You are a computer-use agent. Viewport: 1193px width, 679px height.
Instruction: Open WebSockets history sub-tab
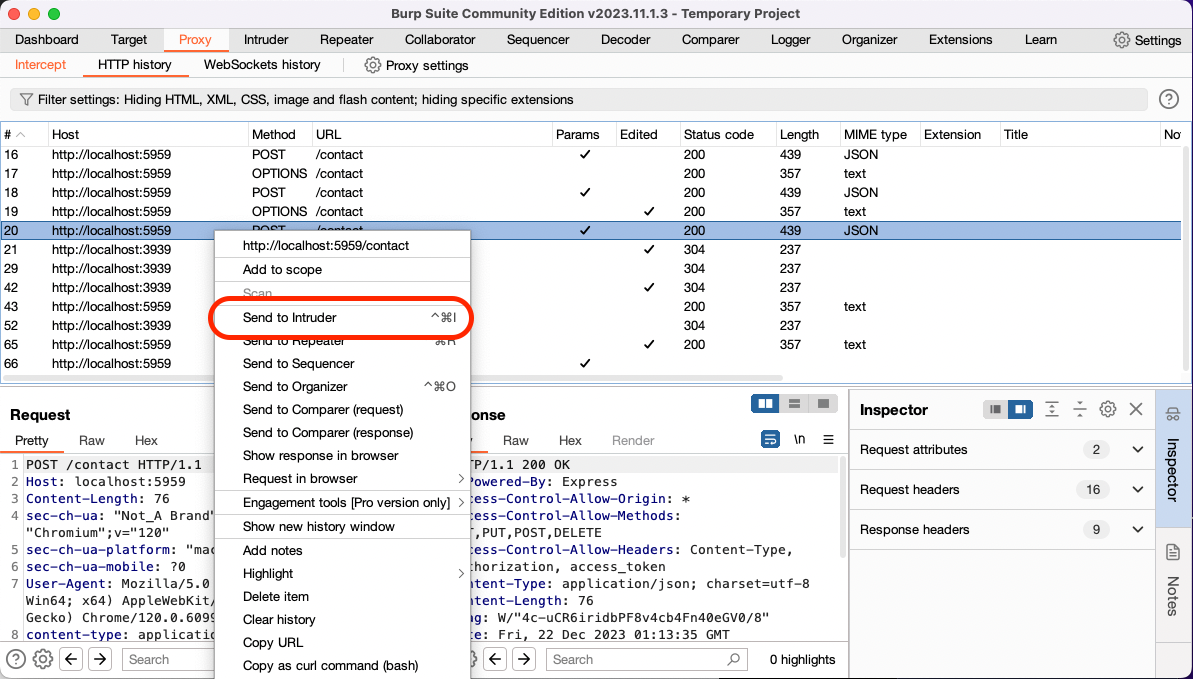[x=262, y=65]
